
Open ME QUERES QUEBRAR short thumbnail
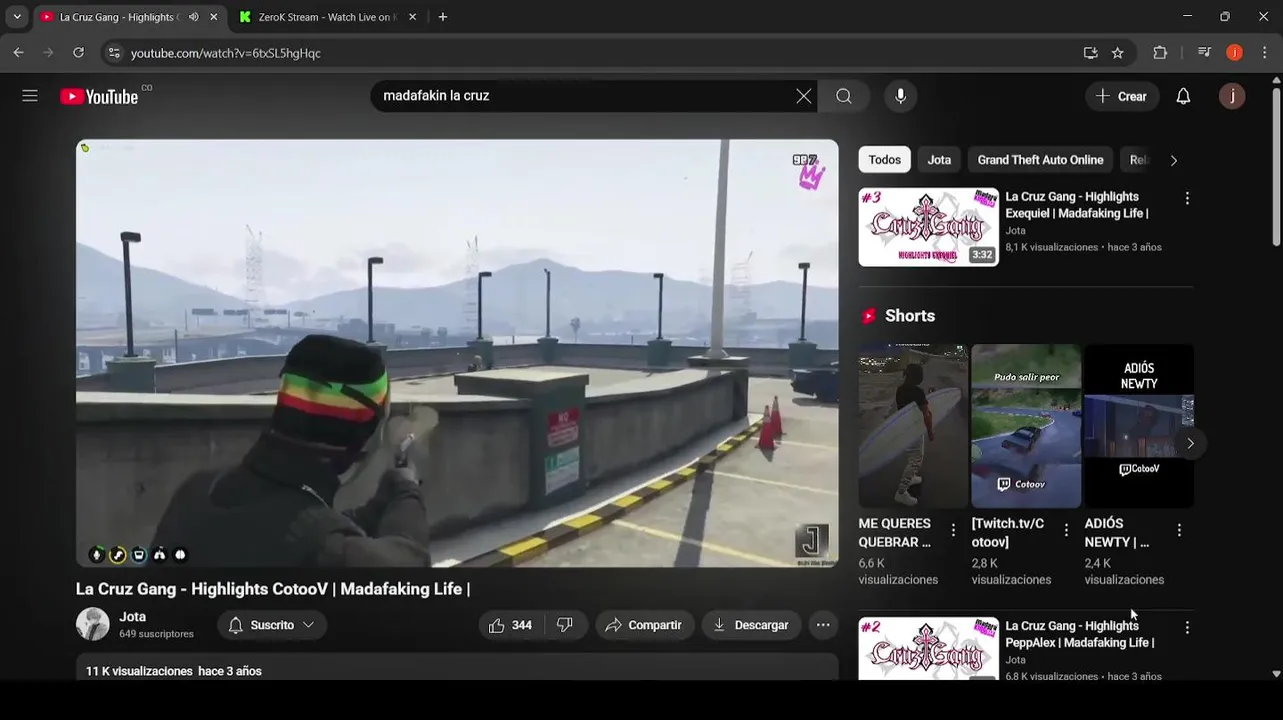click(913, 426)
